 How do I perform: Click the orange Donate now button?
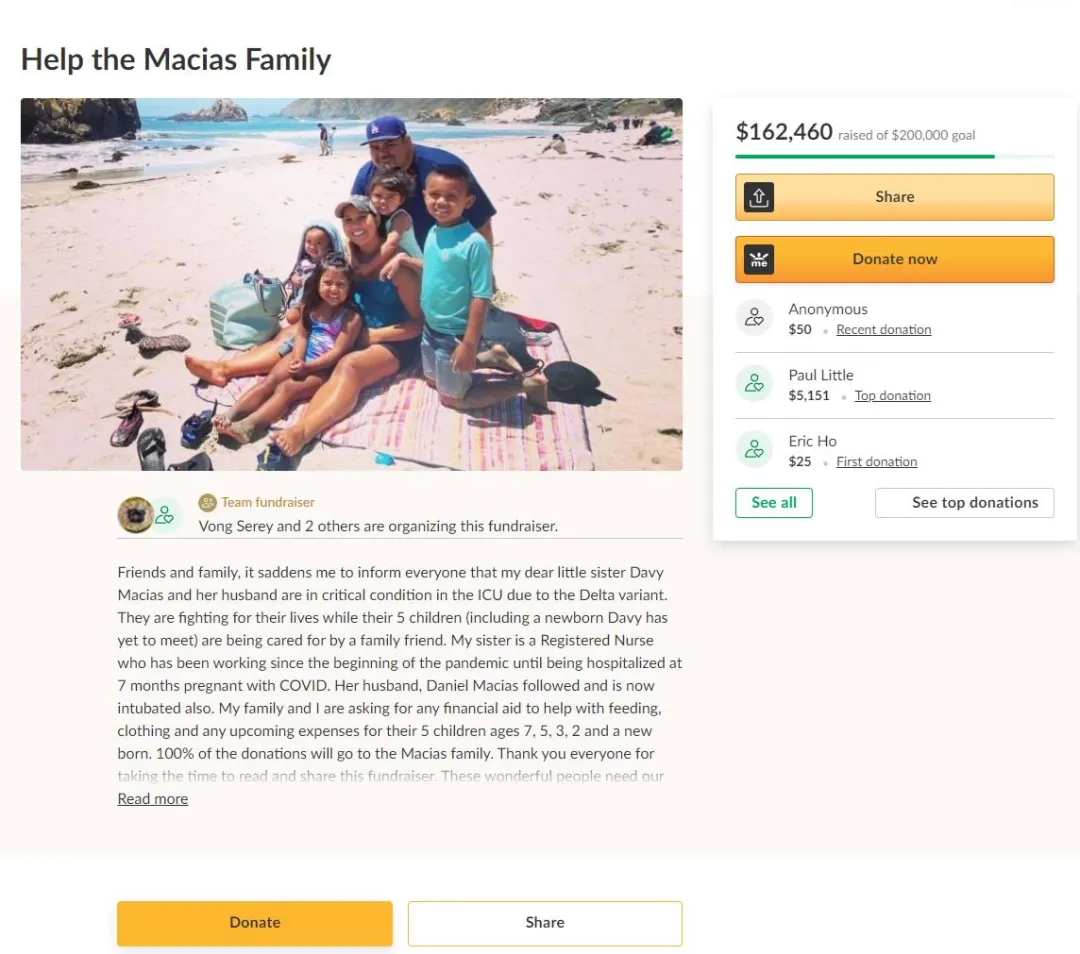tap(895, 260)
